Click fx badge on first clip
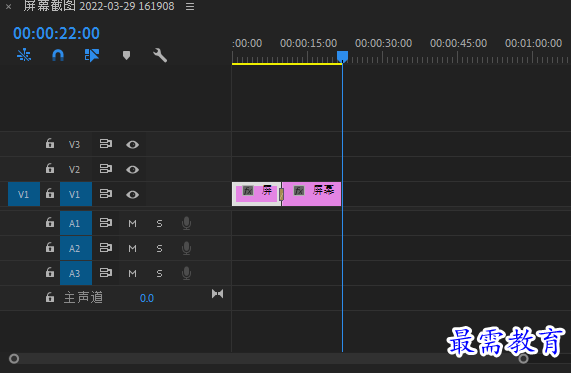This screenshot has width=571, height=373. point(248,191)
